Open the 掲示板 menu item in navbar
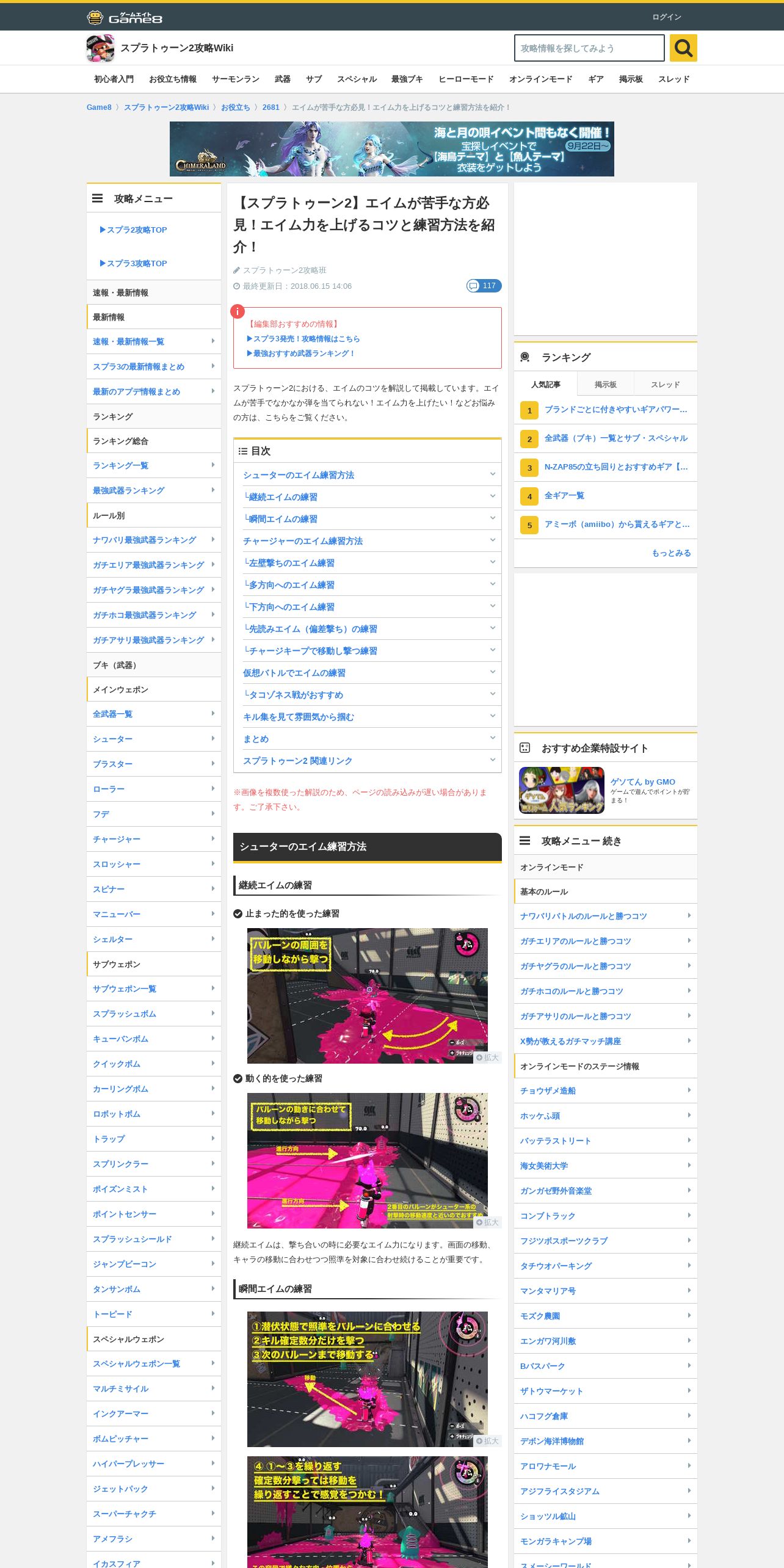The height and width of the screenshot is (1568, 784). coord(631,79)
